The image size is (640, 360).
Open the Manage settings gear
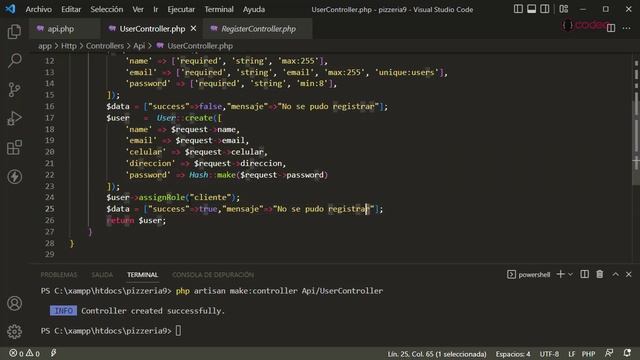pos(14,331)
